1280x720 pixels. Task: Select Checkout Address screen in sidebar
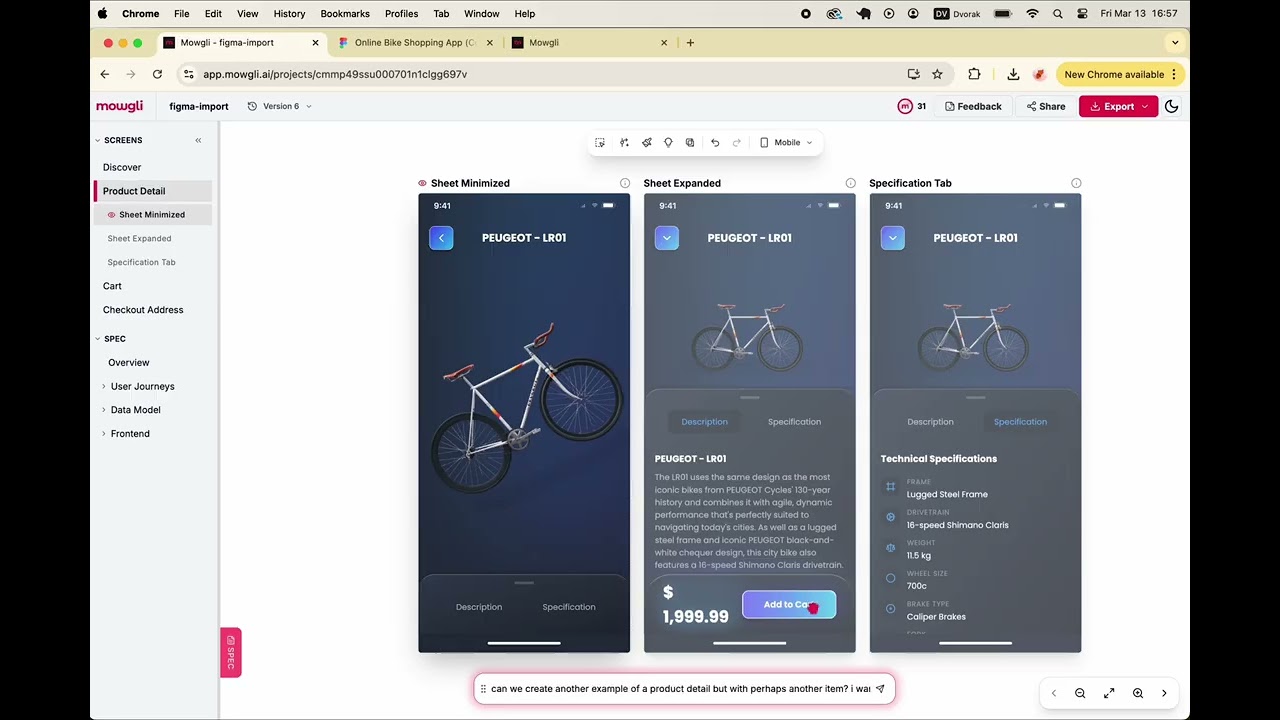[x=143, y=310]
